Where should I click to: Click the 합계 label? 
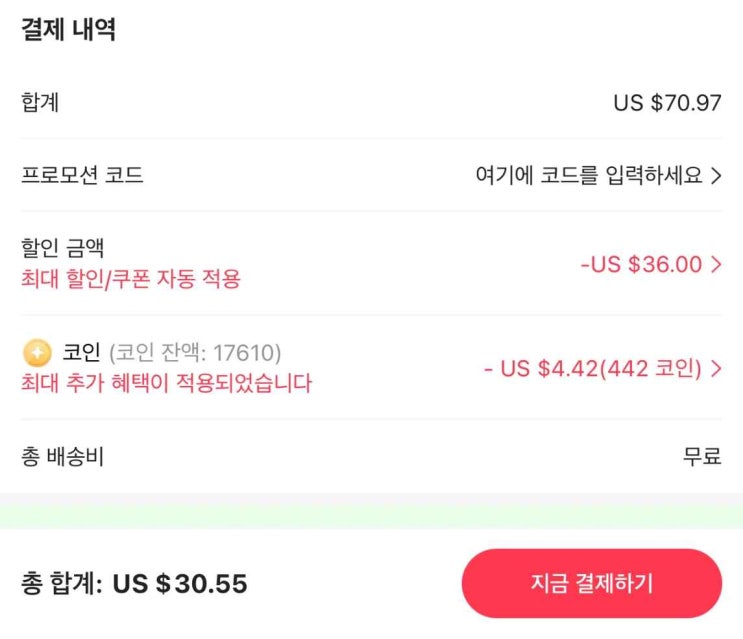point(40,102)
